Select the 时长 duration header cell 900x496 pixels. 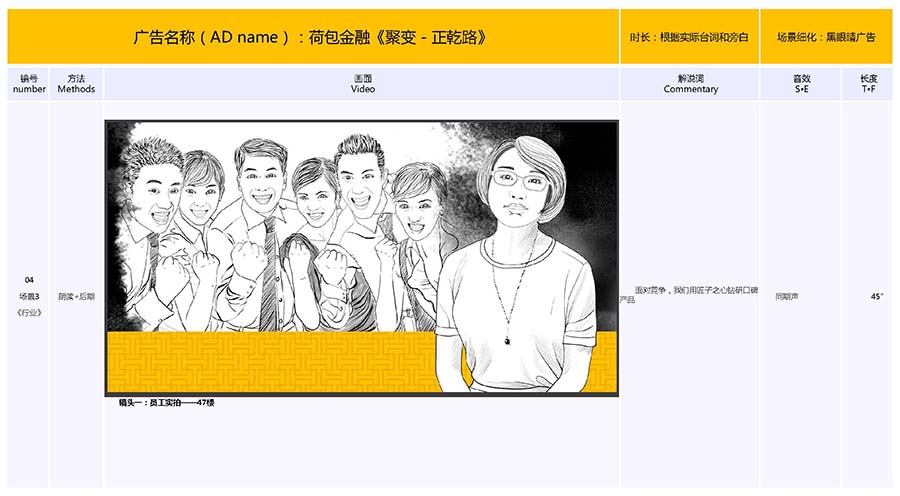689,37
